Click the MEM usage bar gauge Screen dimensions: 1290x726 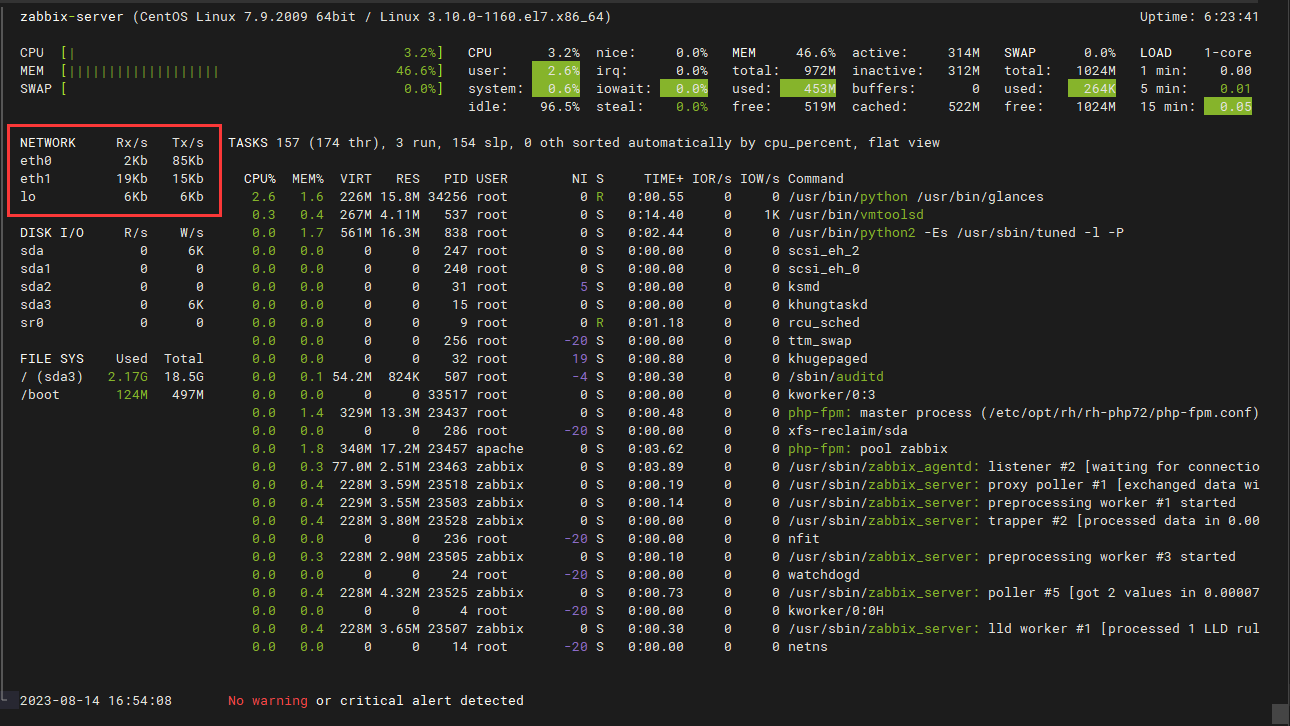click(x=251, y=71)
